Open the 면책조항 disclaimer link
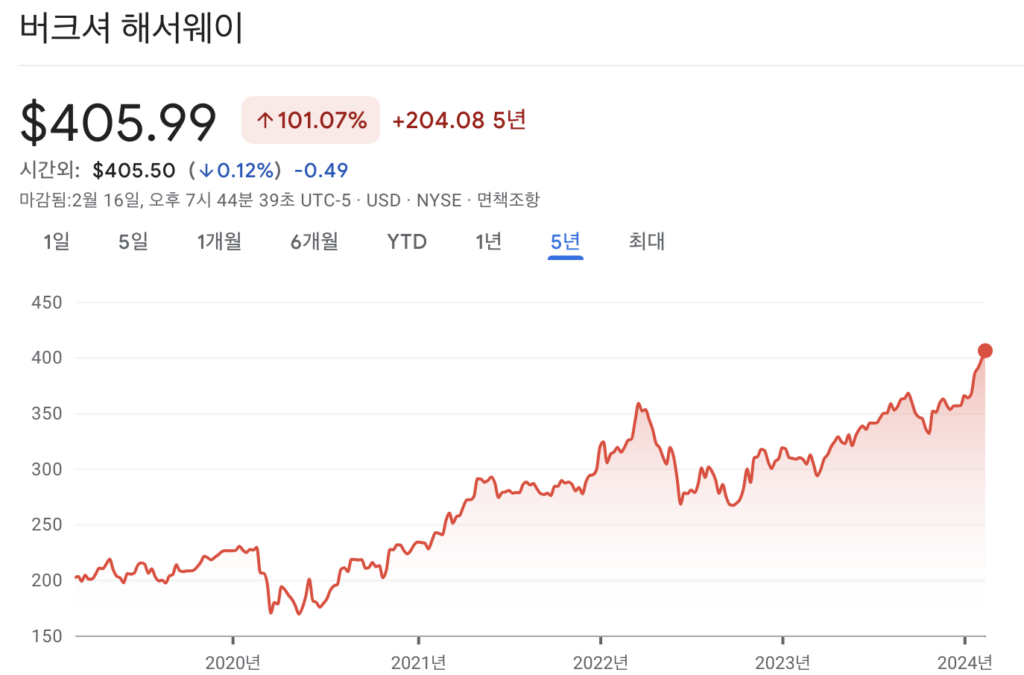The image size is (1024, 675). (x=510, y=199)
